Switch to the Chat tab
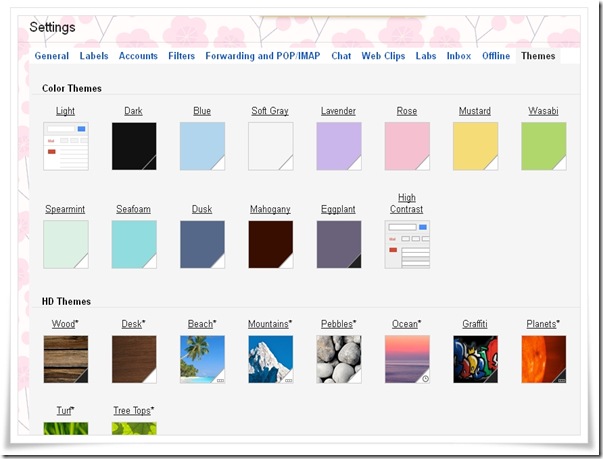This screenshot has width=603, height=459. pos(341,56)
